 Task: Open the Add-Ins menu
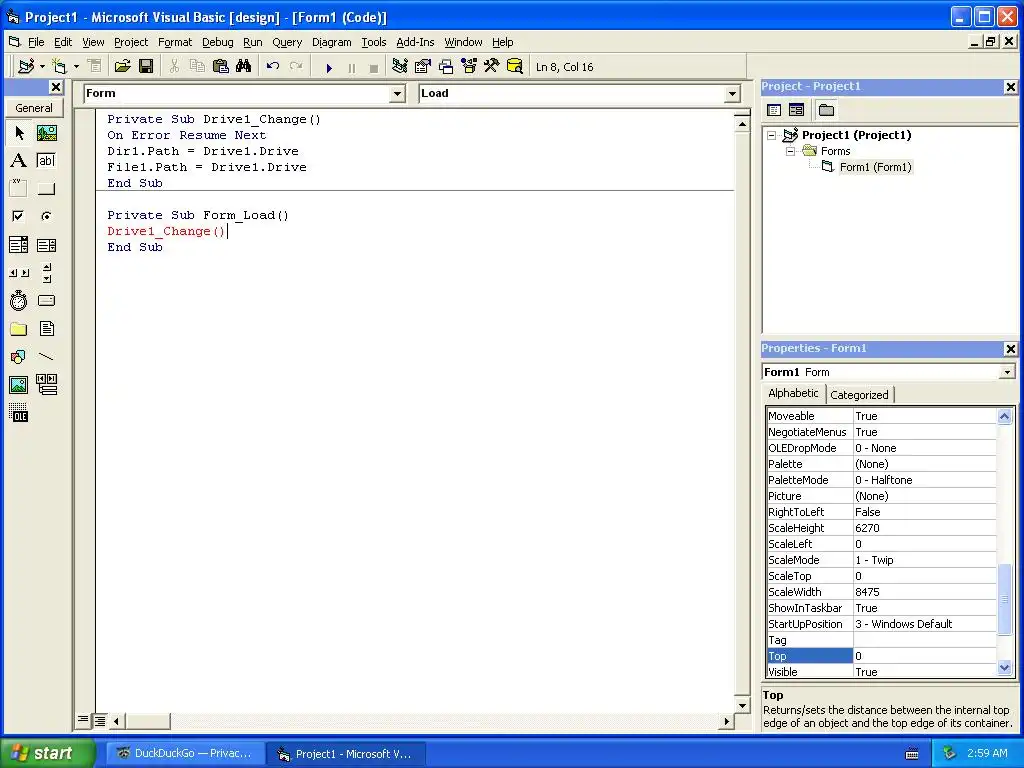point(415,42)
